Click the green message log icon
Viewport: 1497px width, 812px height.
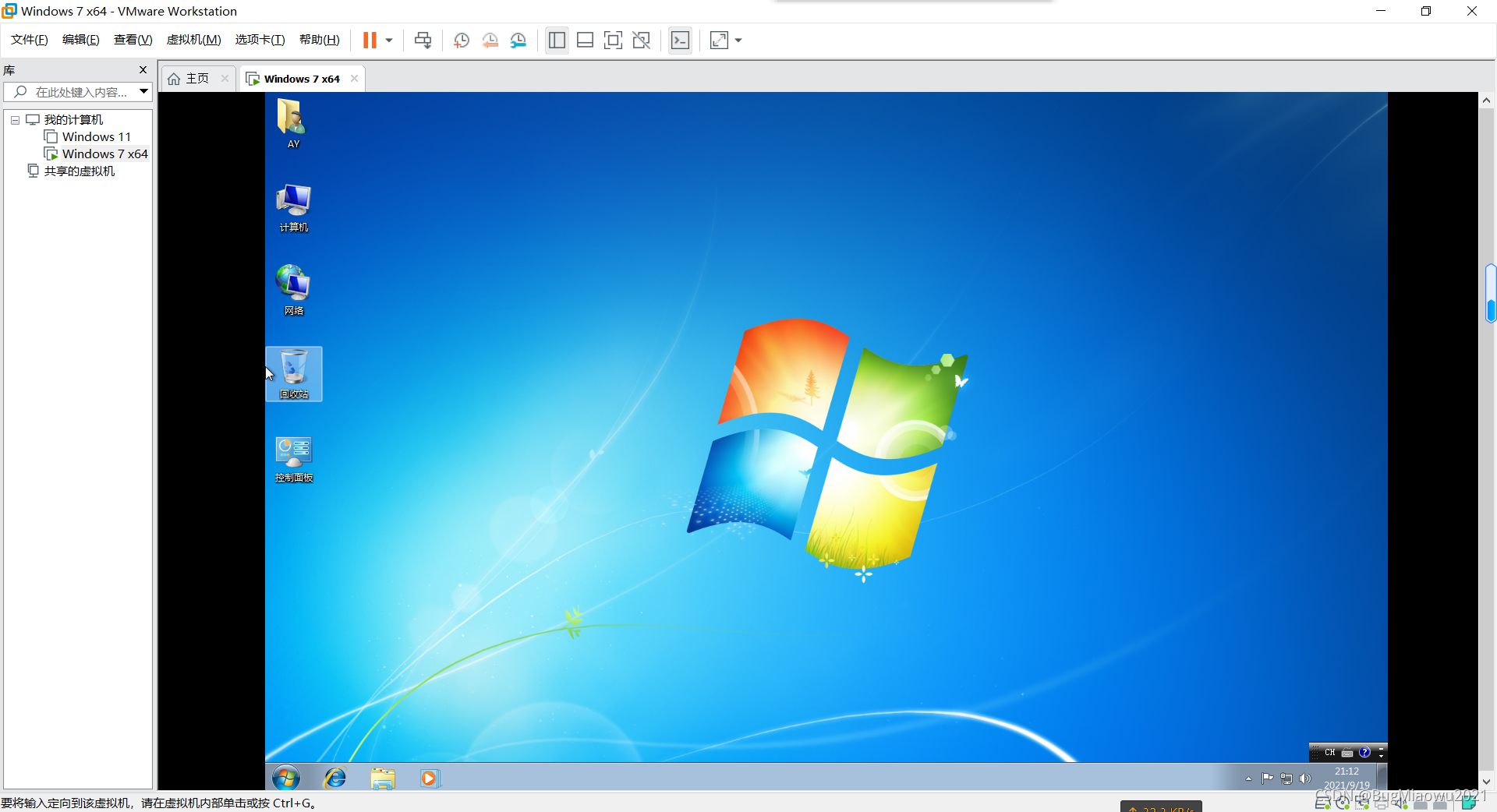click(1469, 803)
